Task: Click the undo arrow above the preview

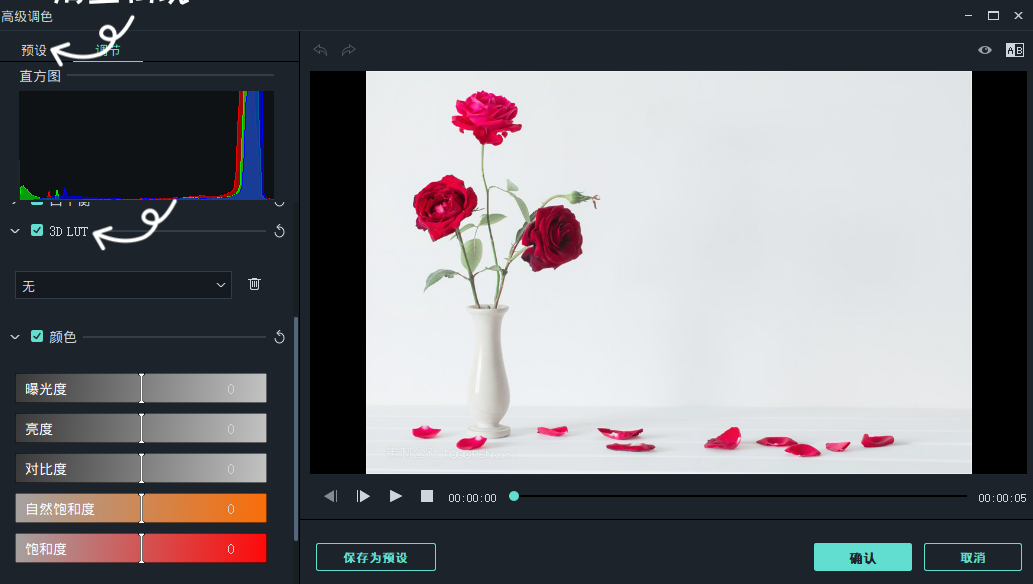Action: (319, 50)
